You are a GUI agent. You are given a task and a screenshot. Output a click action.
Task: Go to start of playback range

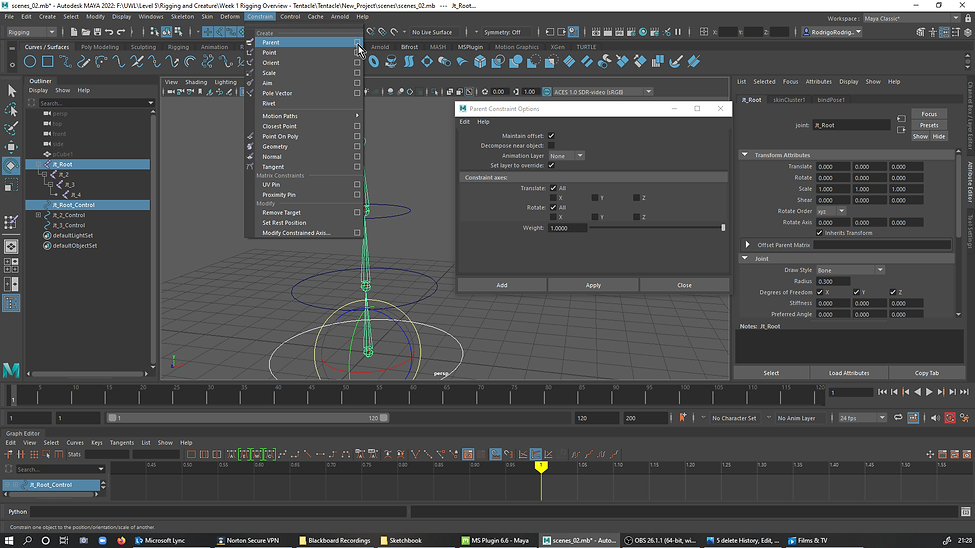(882, 392)
